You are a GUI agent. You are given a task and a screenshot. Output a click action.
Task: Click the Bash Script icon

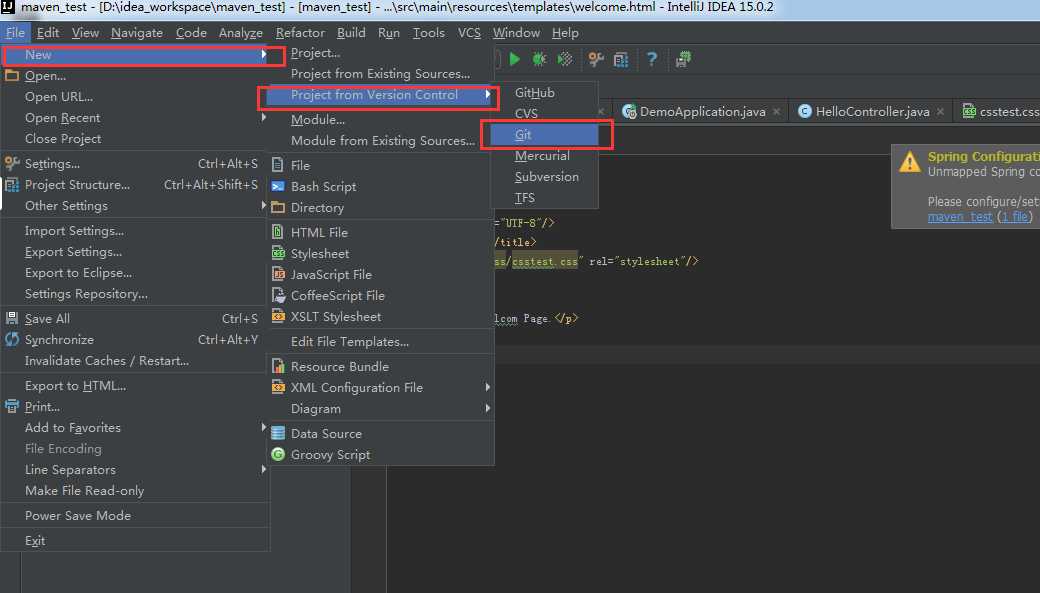tap(279, 186)
